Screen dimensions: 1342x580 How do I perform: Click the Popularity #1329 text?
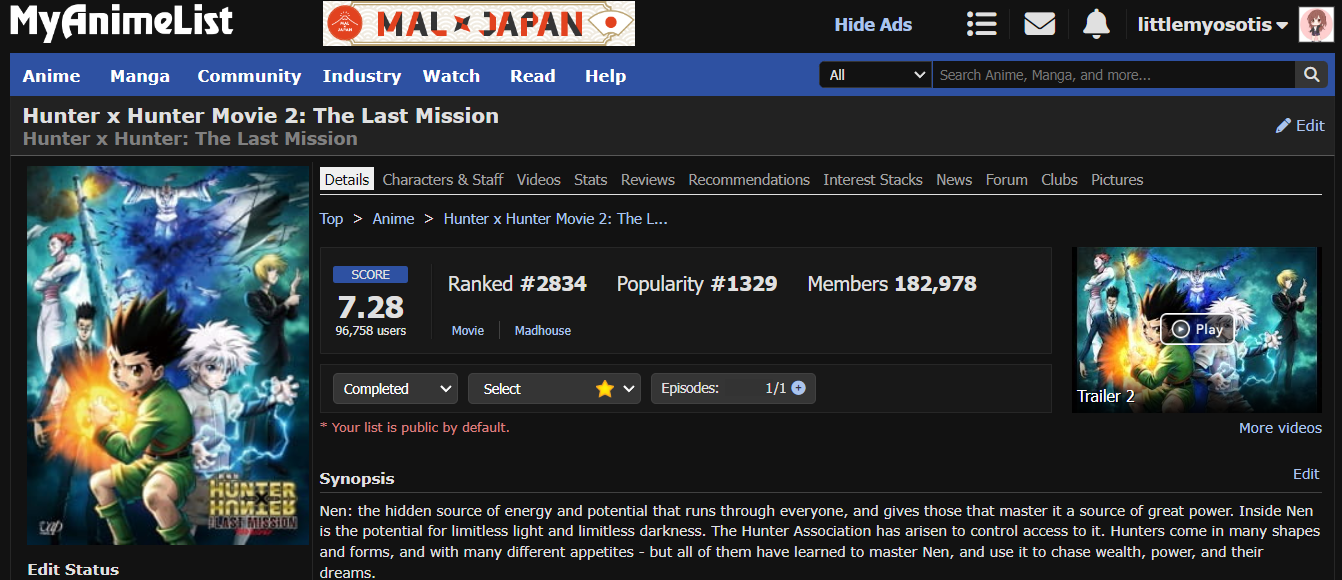pyautogui.click(x=697, y=284)
